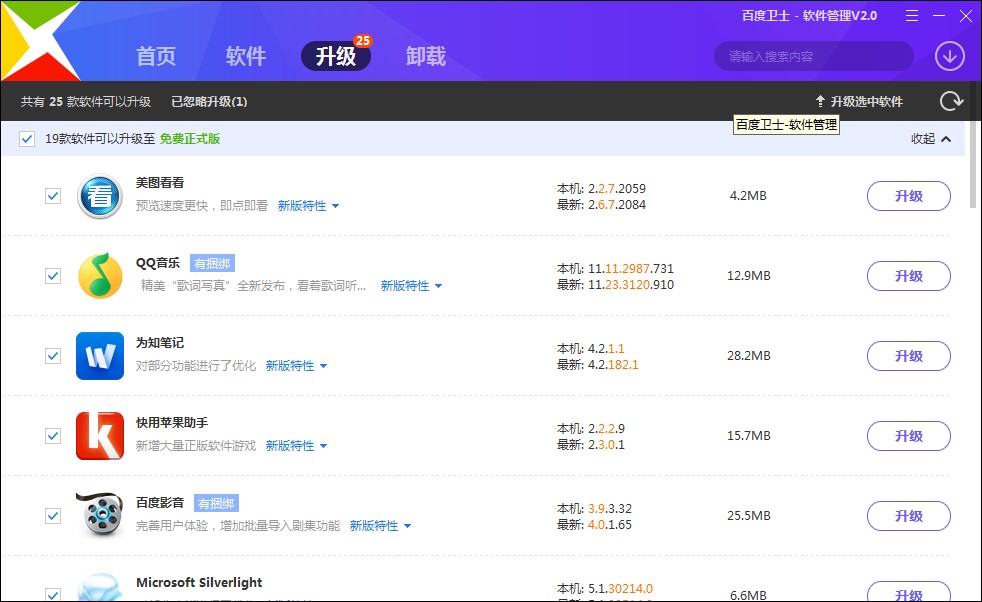Expand 新版特性 for QQ音乐
Screen dimensions: 982x602
pyautogui.click(x=411, y=286)
